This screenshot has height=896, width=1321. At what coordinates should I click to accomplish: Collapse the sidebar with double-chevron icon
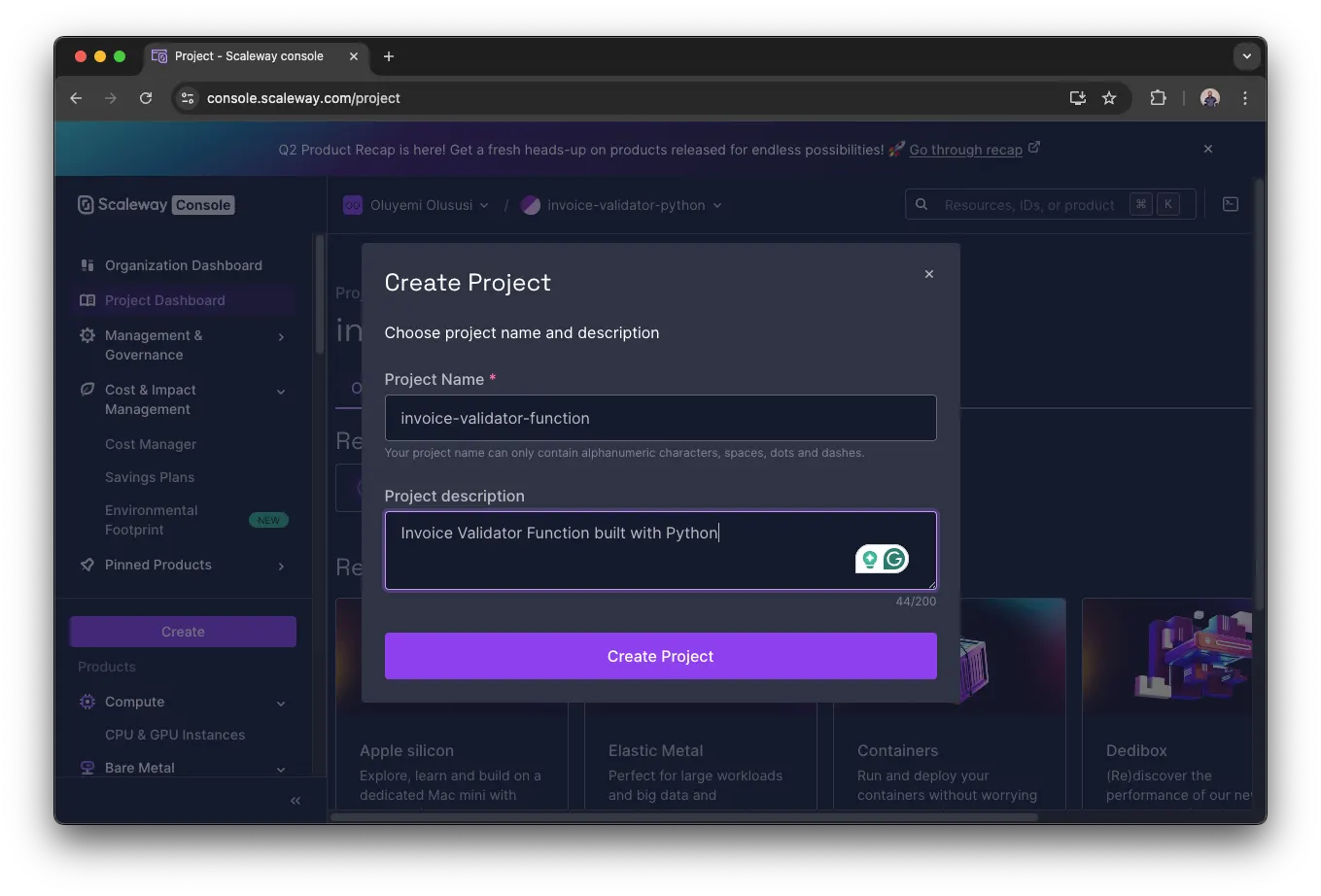pyautogui.click(x=295, y=801)
